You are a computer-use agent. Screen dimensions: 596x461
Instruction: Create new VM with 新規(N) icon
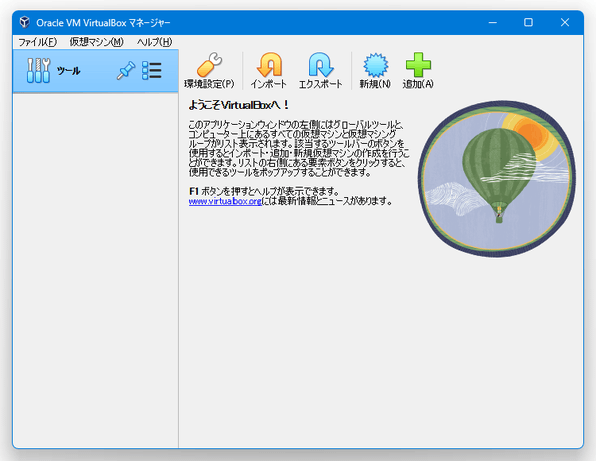point(376,65)
